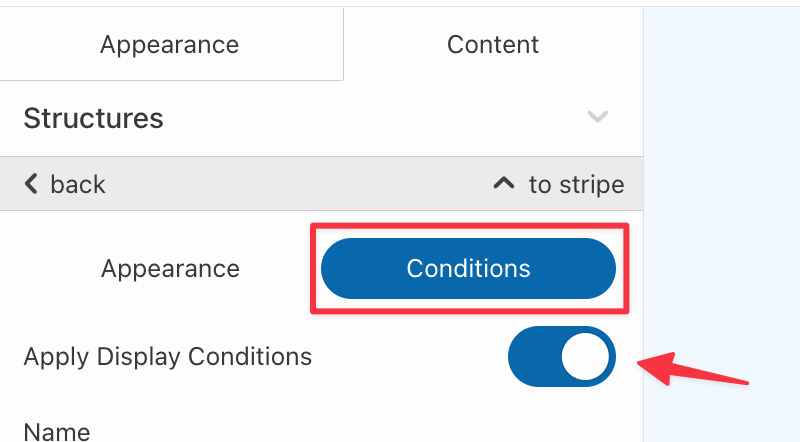Jump up via the to stripe link
Screen dimensions: 800x442
coord(576,184)
